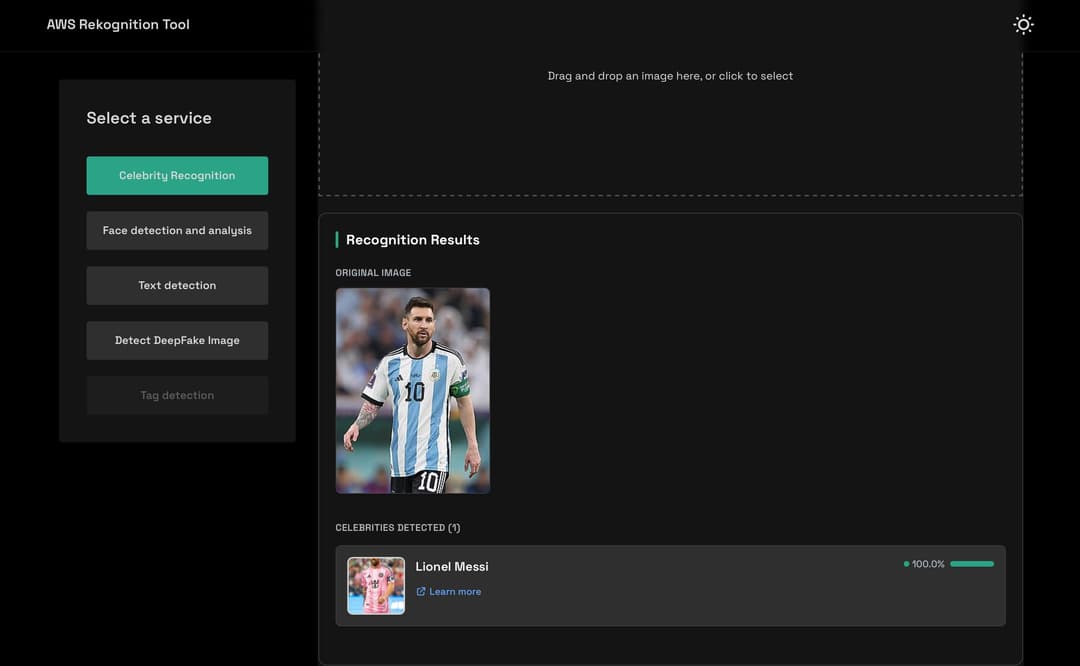Select the Celebrity Recognition service
The height and width of the screenshot is (666, 1080).
(x=177, y=176)
